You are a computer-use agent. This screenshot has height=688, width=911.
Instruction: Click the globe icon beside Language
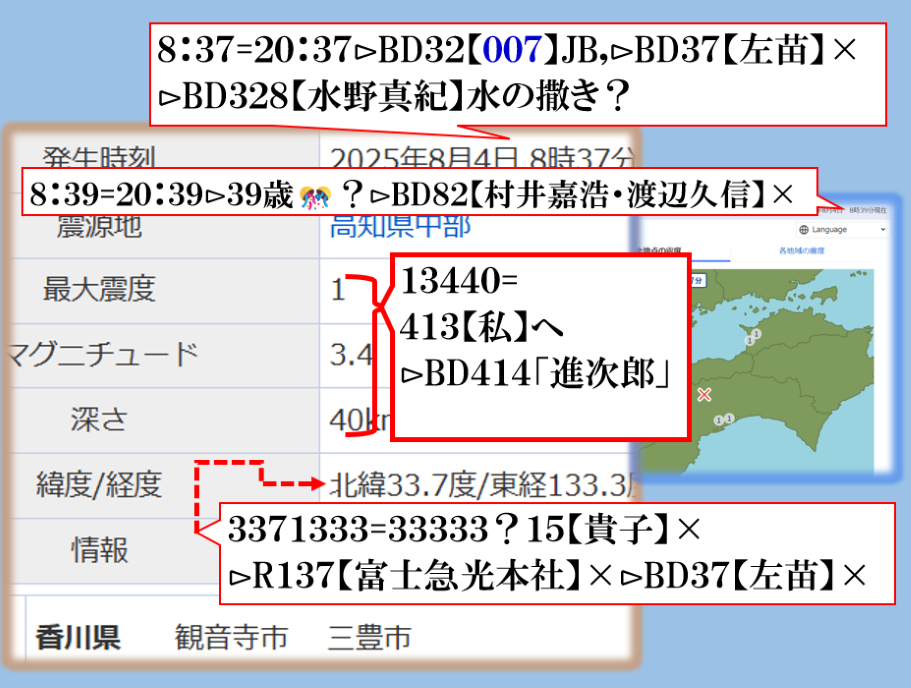tap(804, 230)
